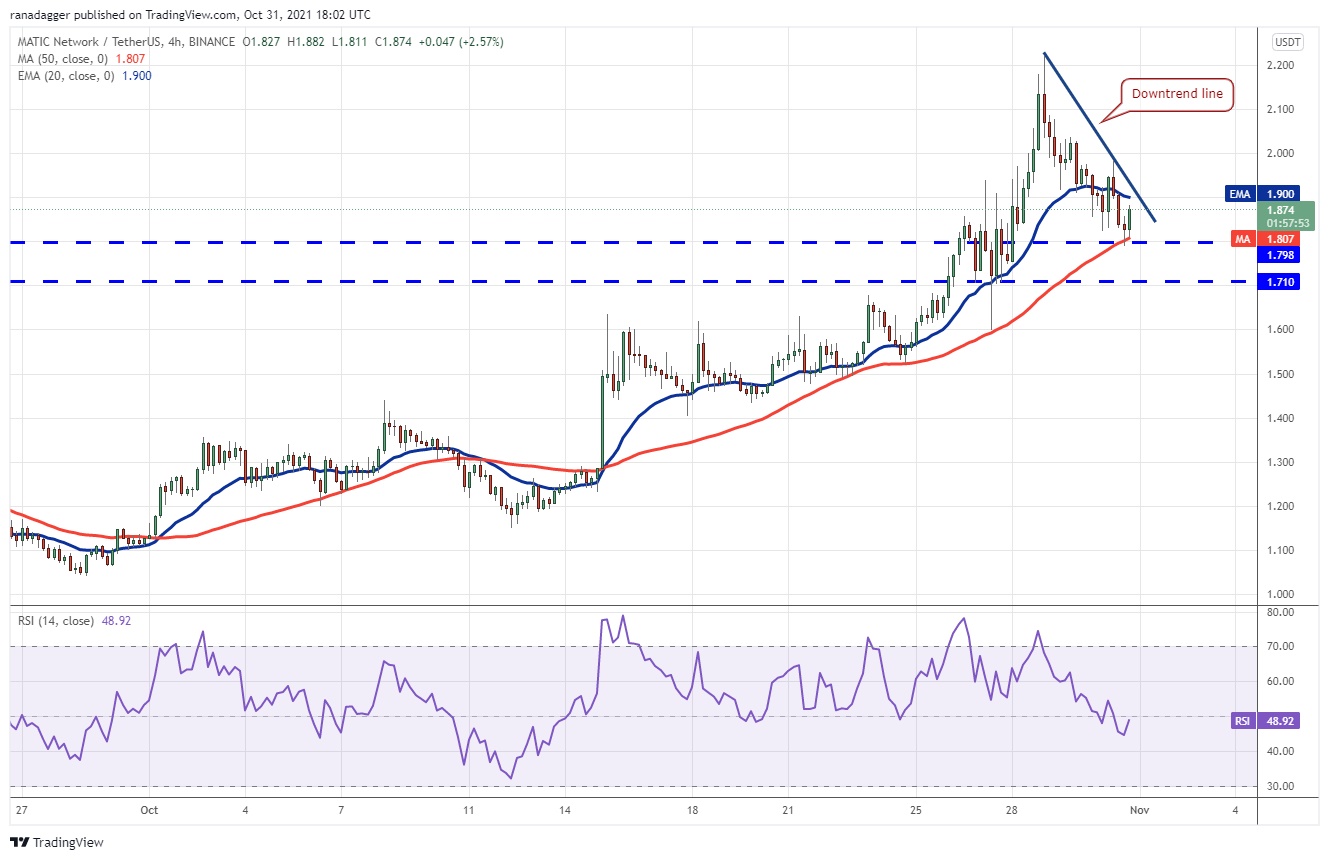Click the '28' date label on time axis
1329x860 pixels.
pos(1012,810)
